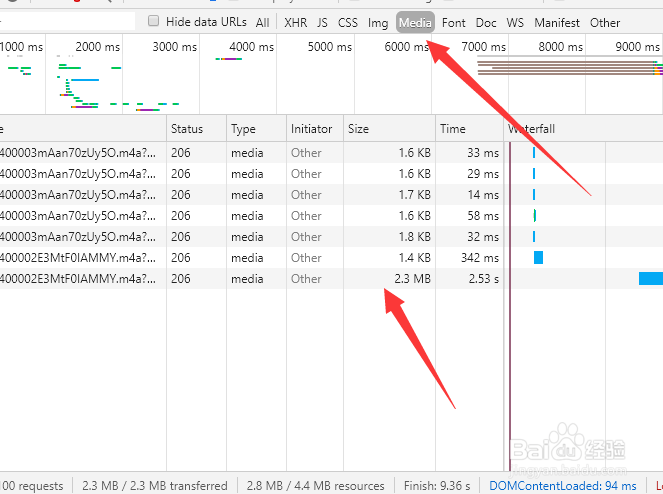Sort by the Status column header

pos(197,129)
